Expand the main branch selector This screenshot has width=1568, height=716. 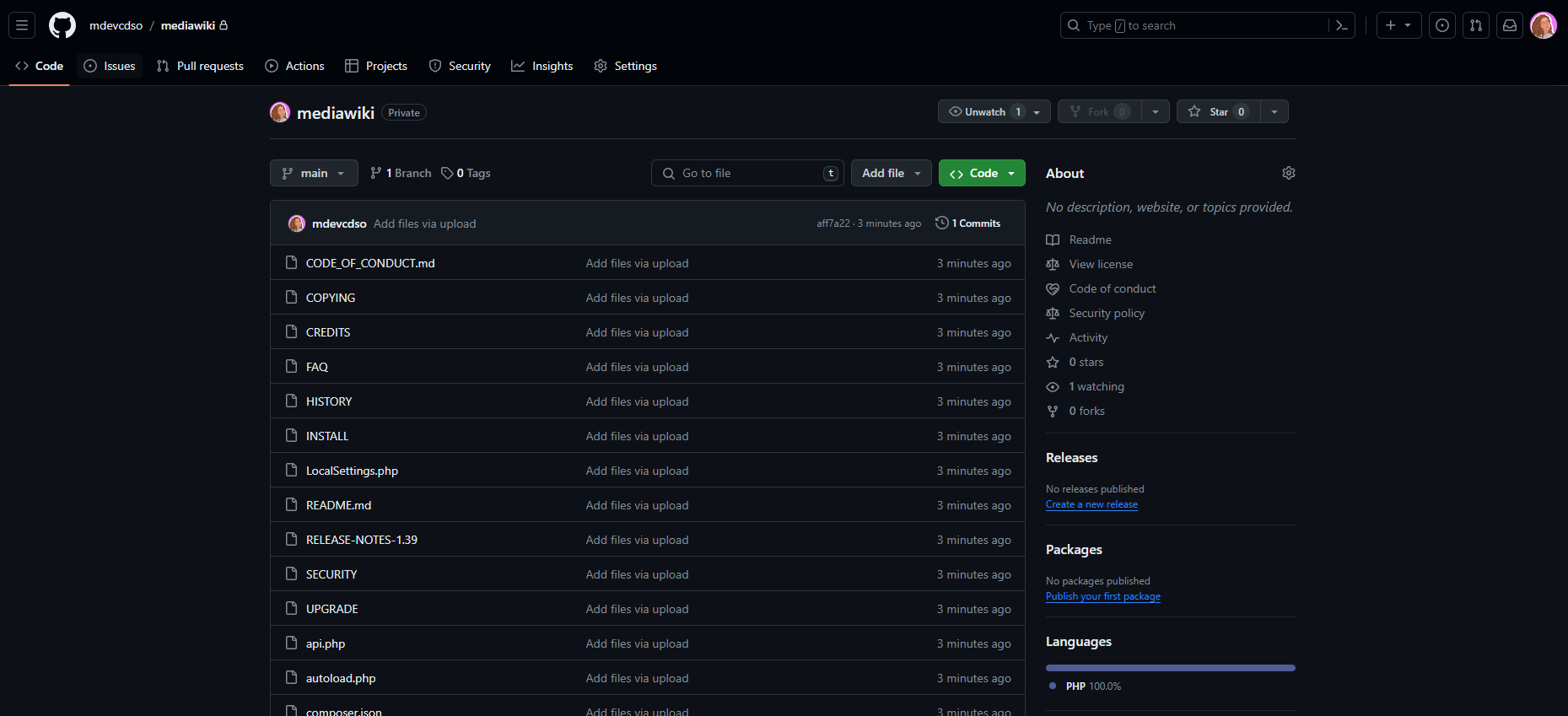314,173
